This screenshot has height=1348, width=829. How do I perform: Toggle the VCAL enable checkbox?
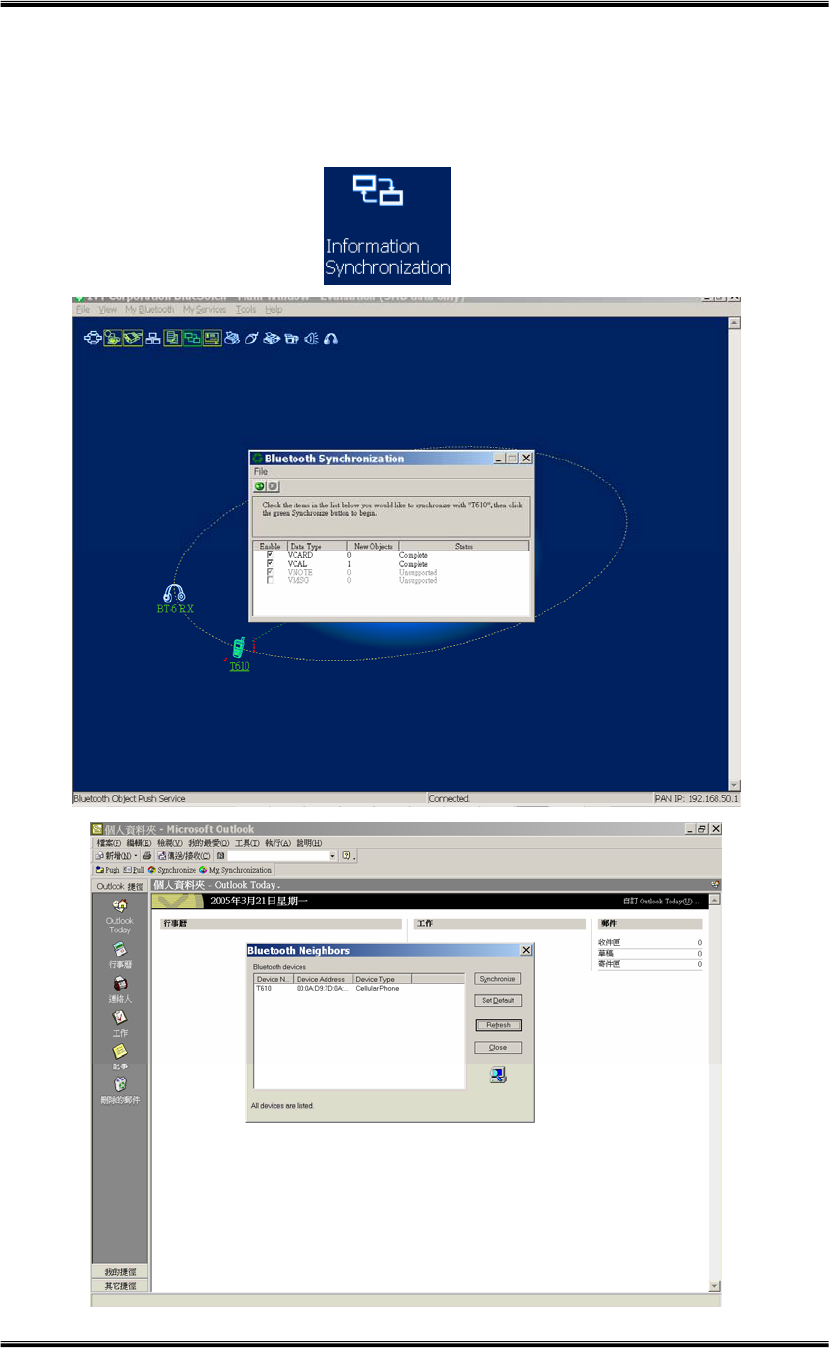pyautogui.click(x=270, y=563)
